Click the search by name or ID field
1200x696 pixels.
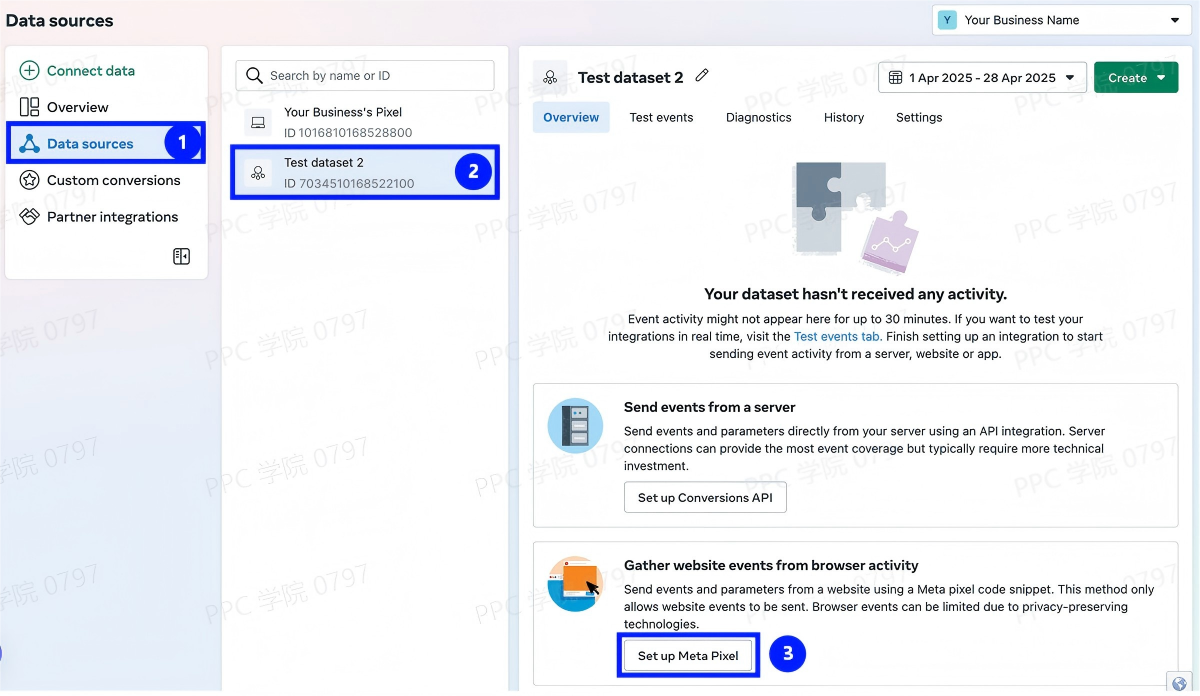coord(365,76)
